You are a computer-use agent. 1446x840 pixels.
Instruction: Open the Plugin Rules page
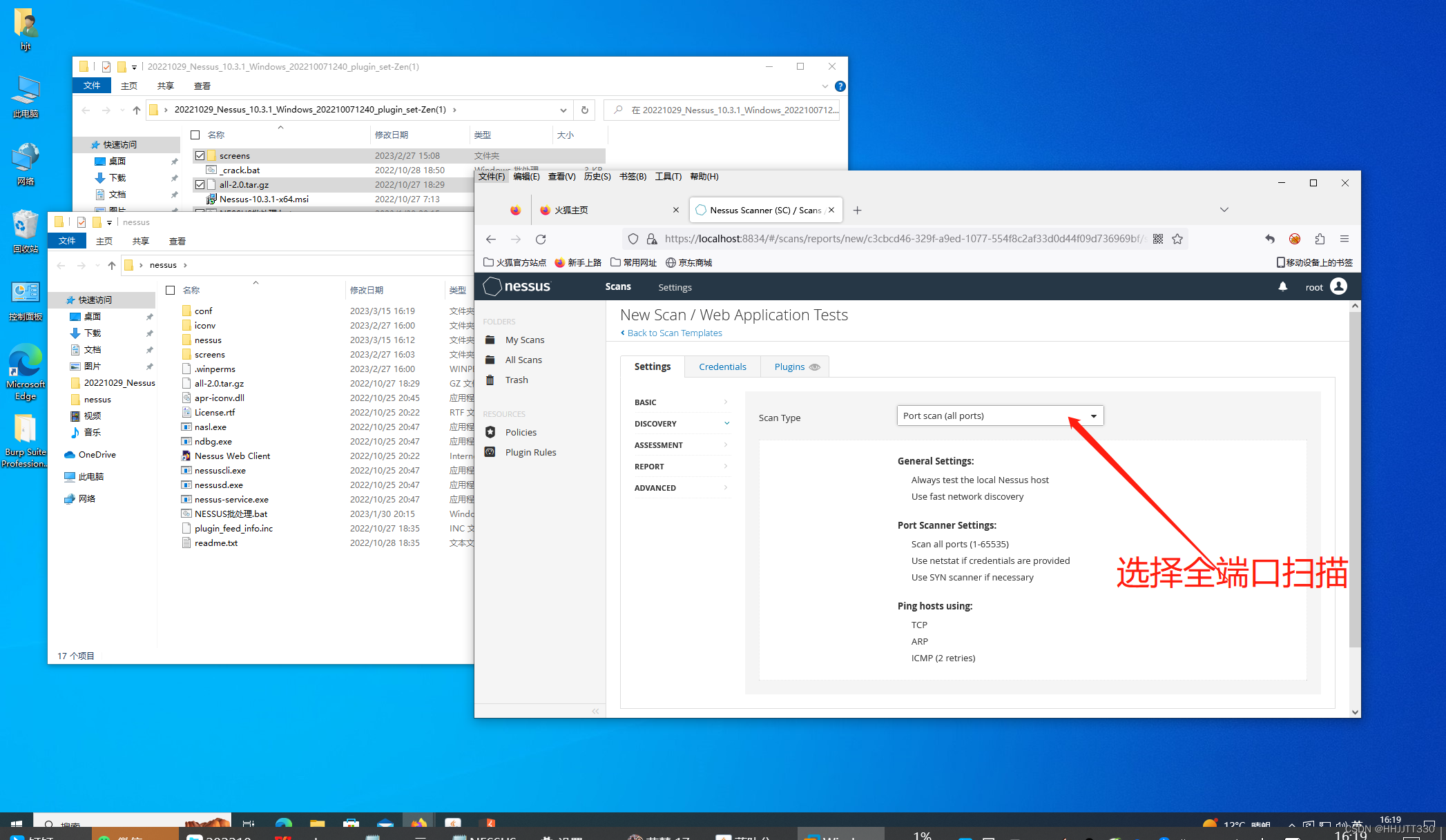click(x=530, y=452)
